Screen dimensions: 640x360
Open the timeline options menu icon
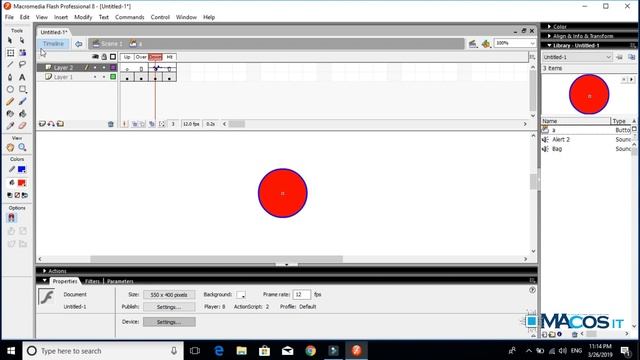click(532, 57)
